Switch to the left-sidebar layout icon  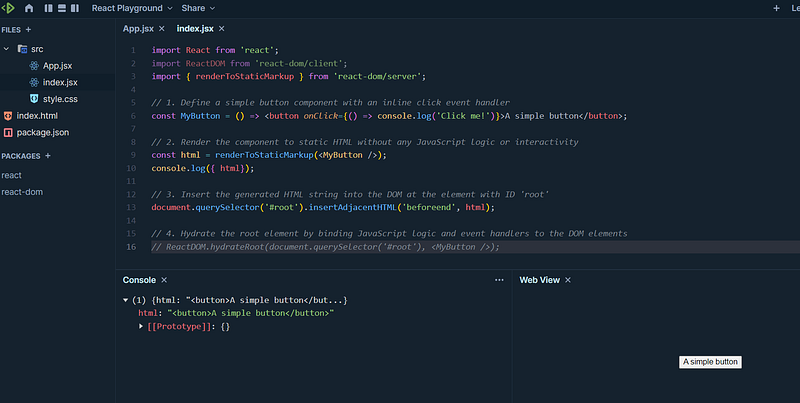pos(48,8)
